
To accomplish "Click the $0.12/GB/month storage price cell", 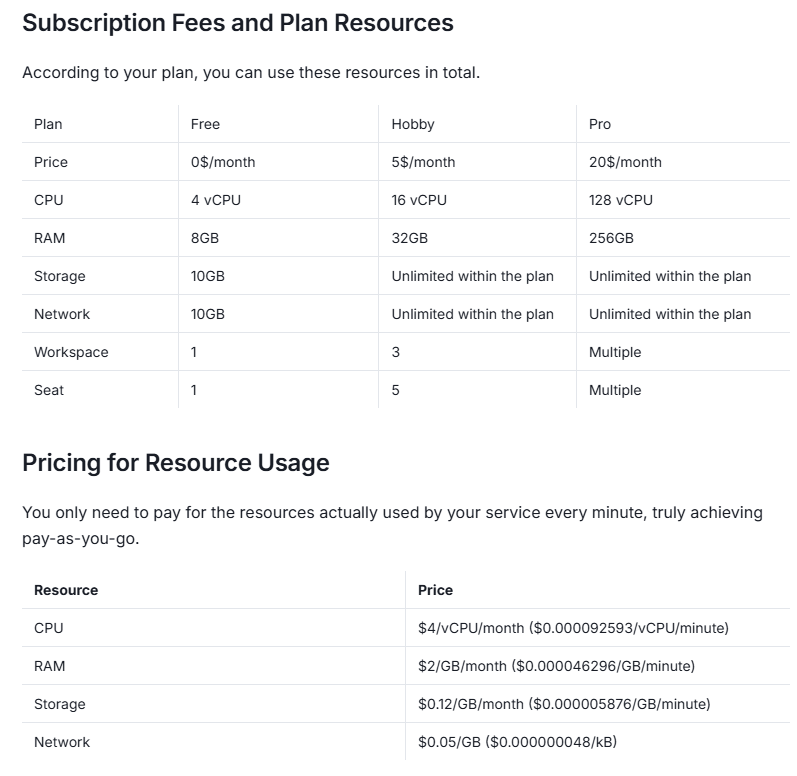I will [564, 704].
